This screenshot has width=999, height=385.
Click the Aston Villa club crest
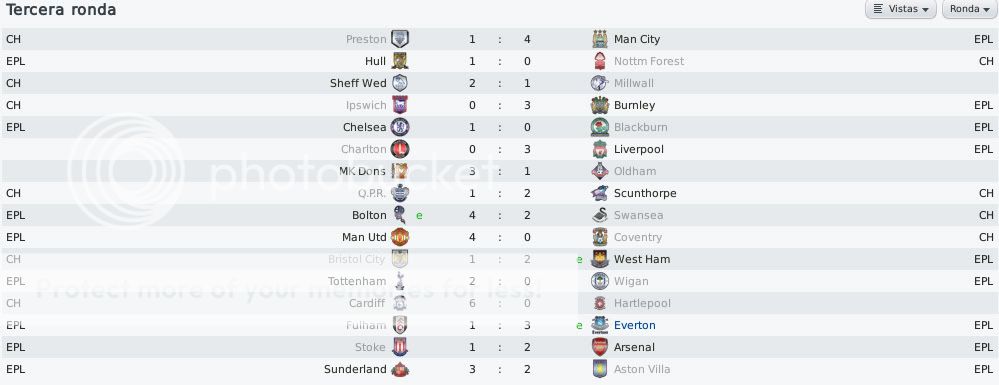(600, 369)
